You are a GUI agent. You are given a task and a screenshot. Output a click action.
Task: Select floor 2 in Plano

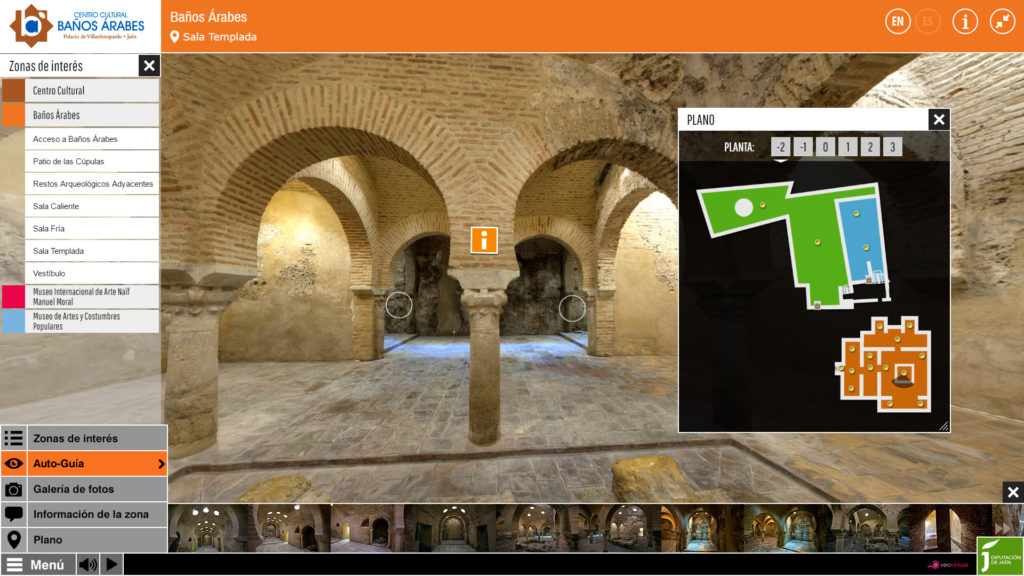coord(870,147)
